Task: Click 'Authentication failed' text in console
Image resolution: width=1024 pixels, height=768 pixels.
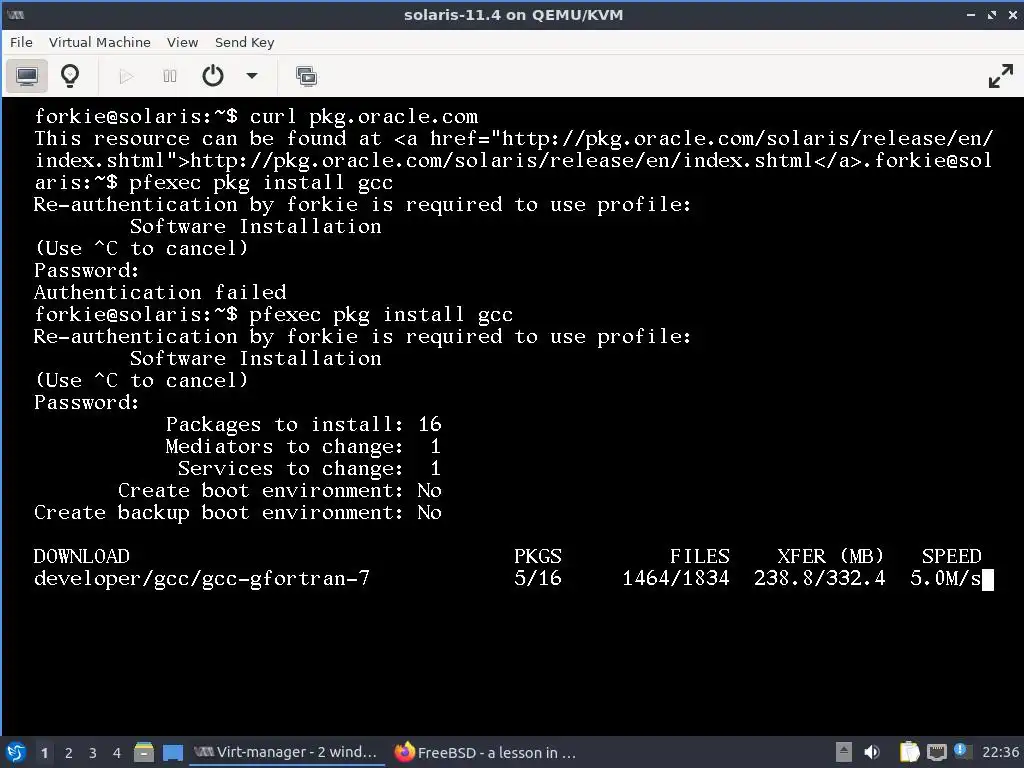Action: coord(160,292)
